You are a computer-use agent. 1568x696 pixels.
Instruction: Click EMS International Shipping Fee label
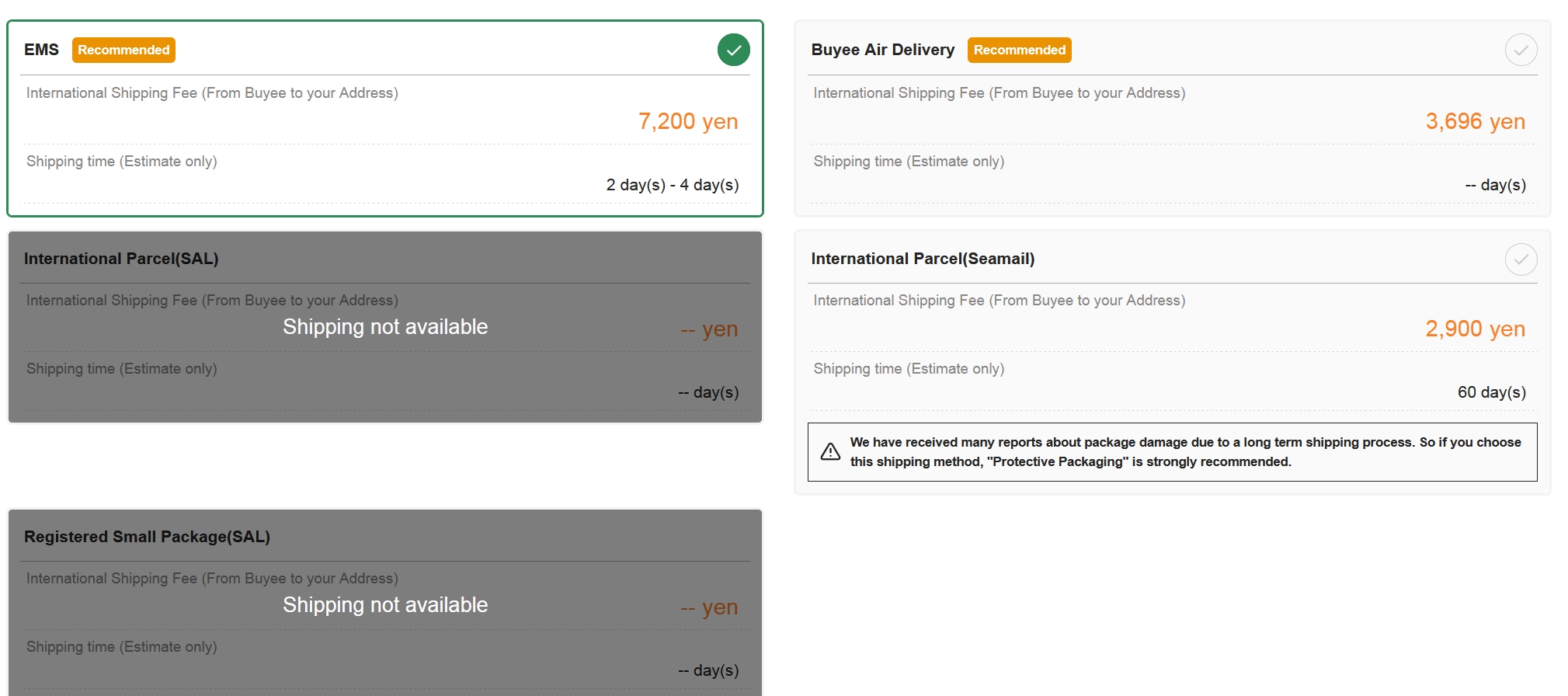tap(212, 93)
